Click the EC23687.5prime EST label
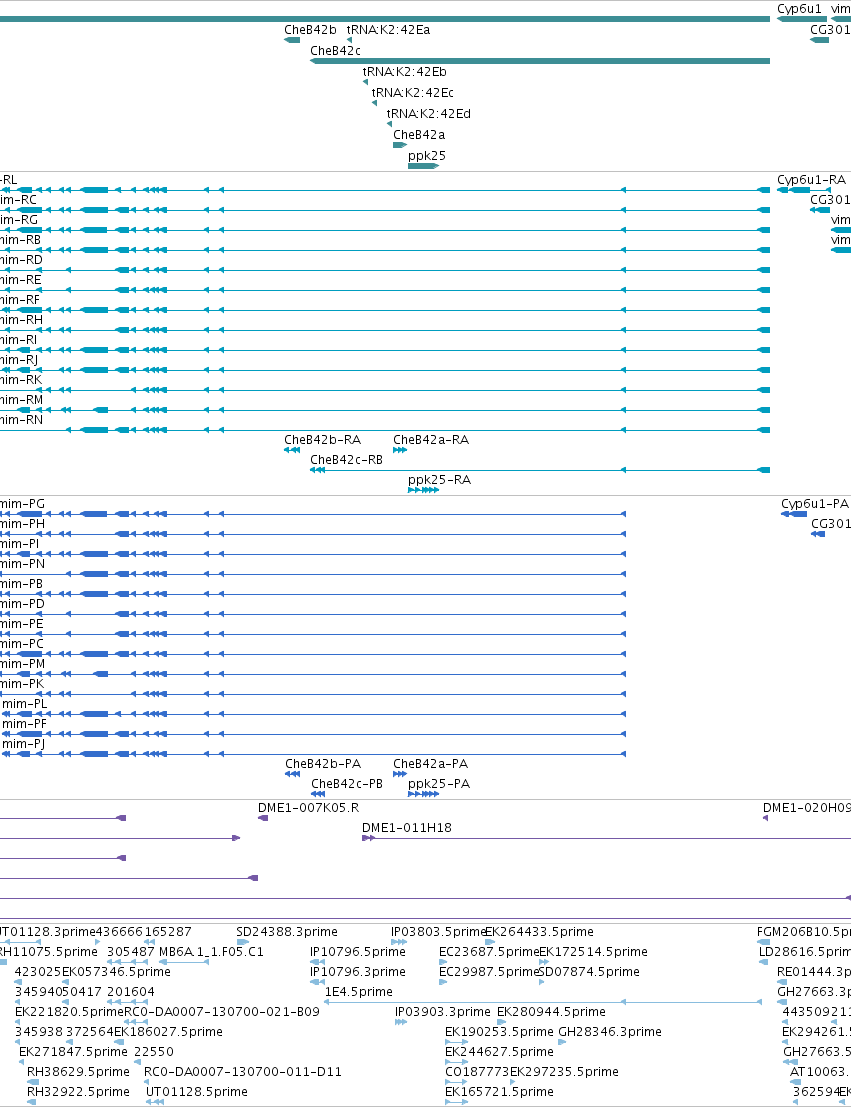The image size is (851, 1107). [x=489, y=952]
